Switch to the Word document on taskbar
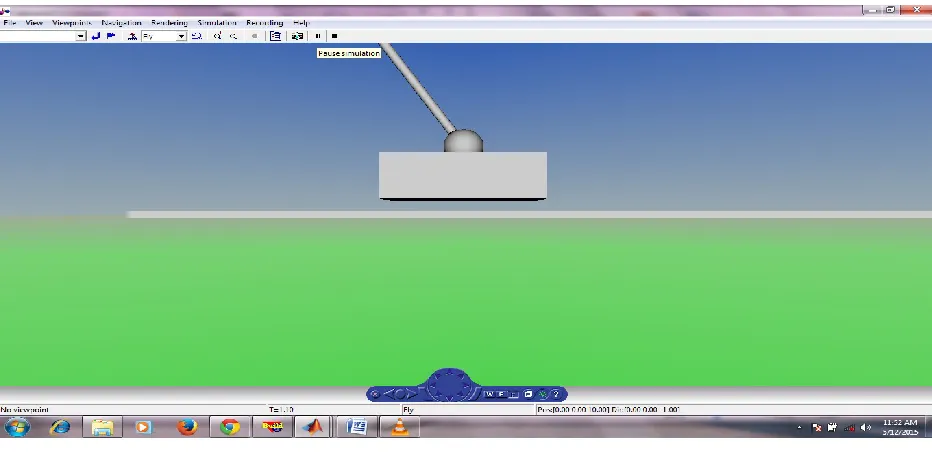932x452 pixels. click(357, 427)
